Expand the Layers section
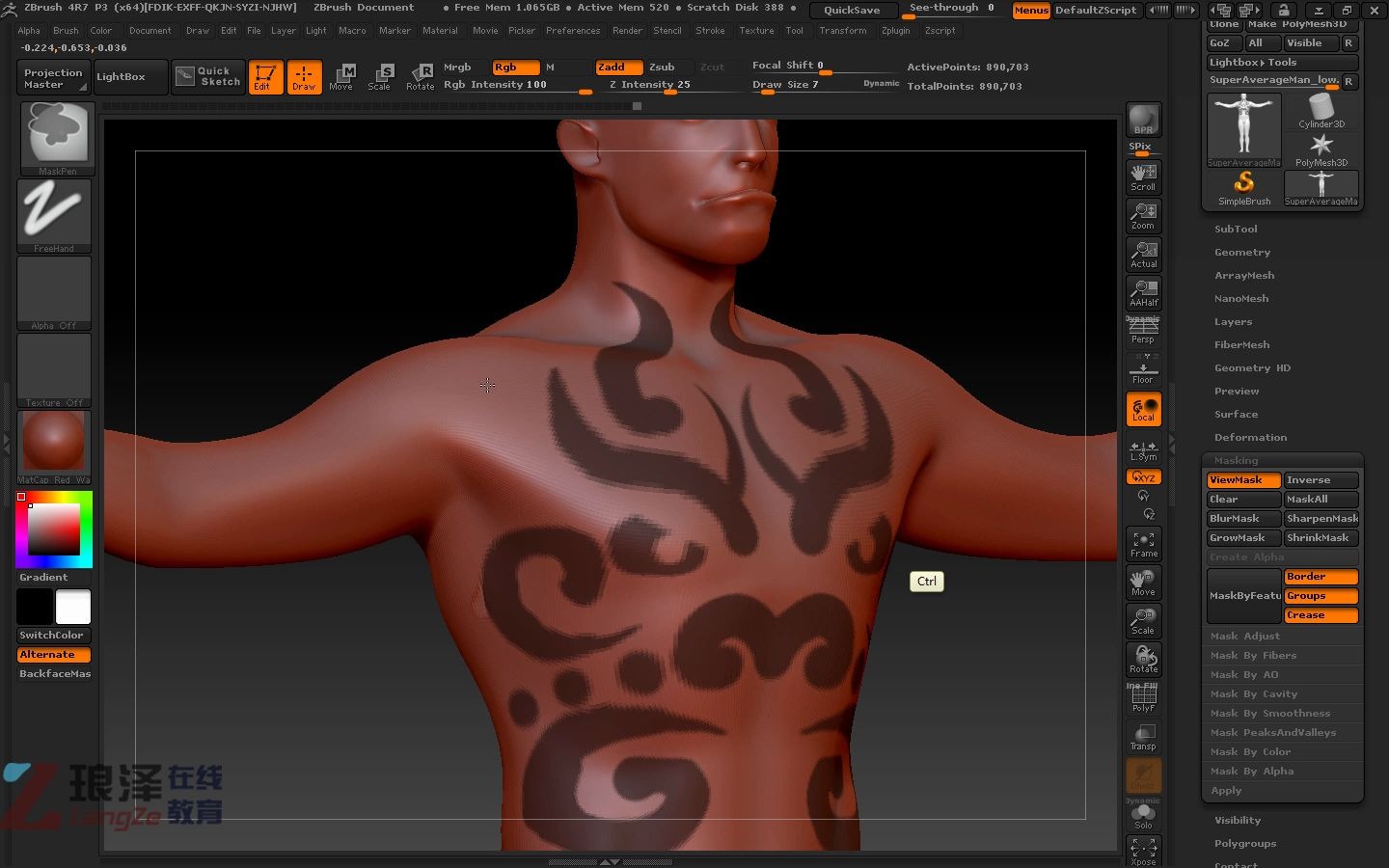This screenshot has height=868, width=1389. (1233, 322)
